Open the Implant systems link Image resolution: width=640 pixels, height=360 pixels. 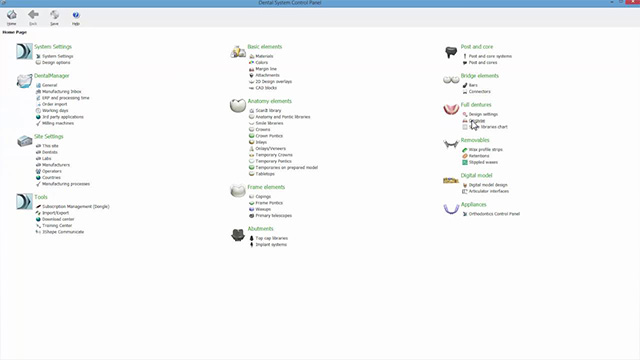tap(271, 244)
